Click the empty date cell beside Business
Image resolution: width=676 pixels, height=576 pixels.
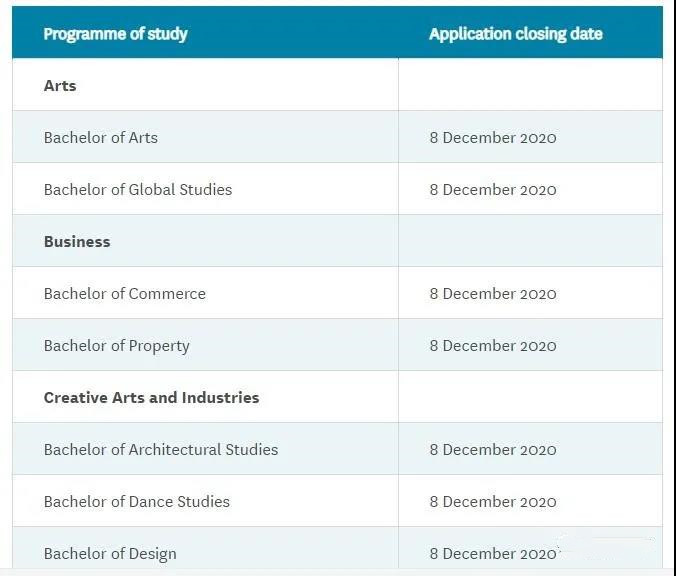point(531,241)
